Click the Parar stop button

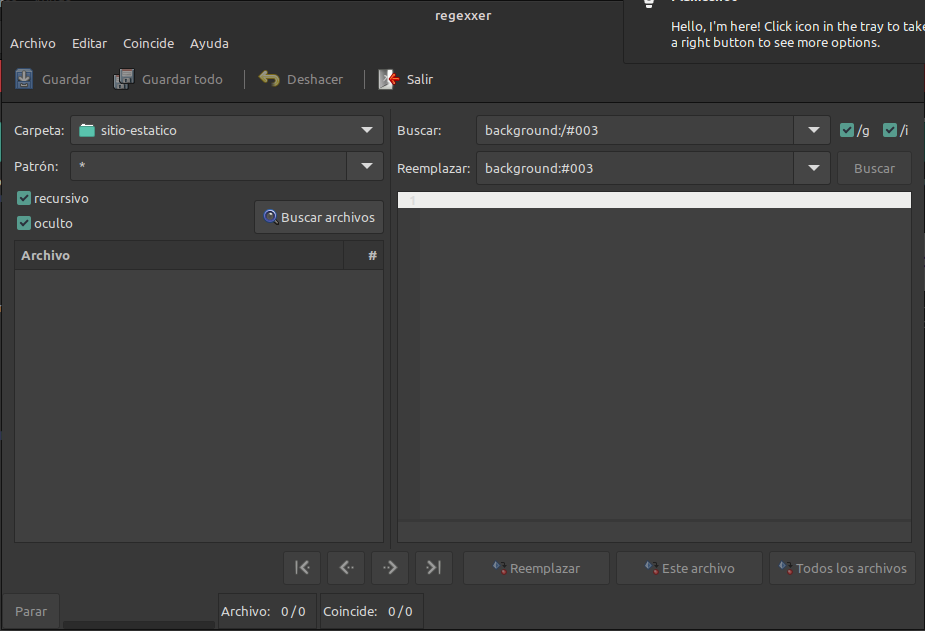click(x=31, y=611)
